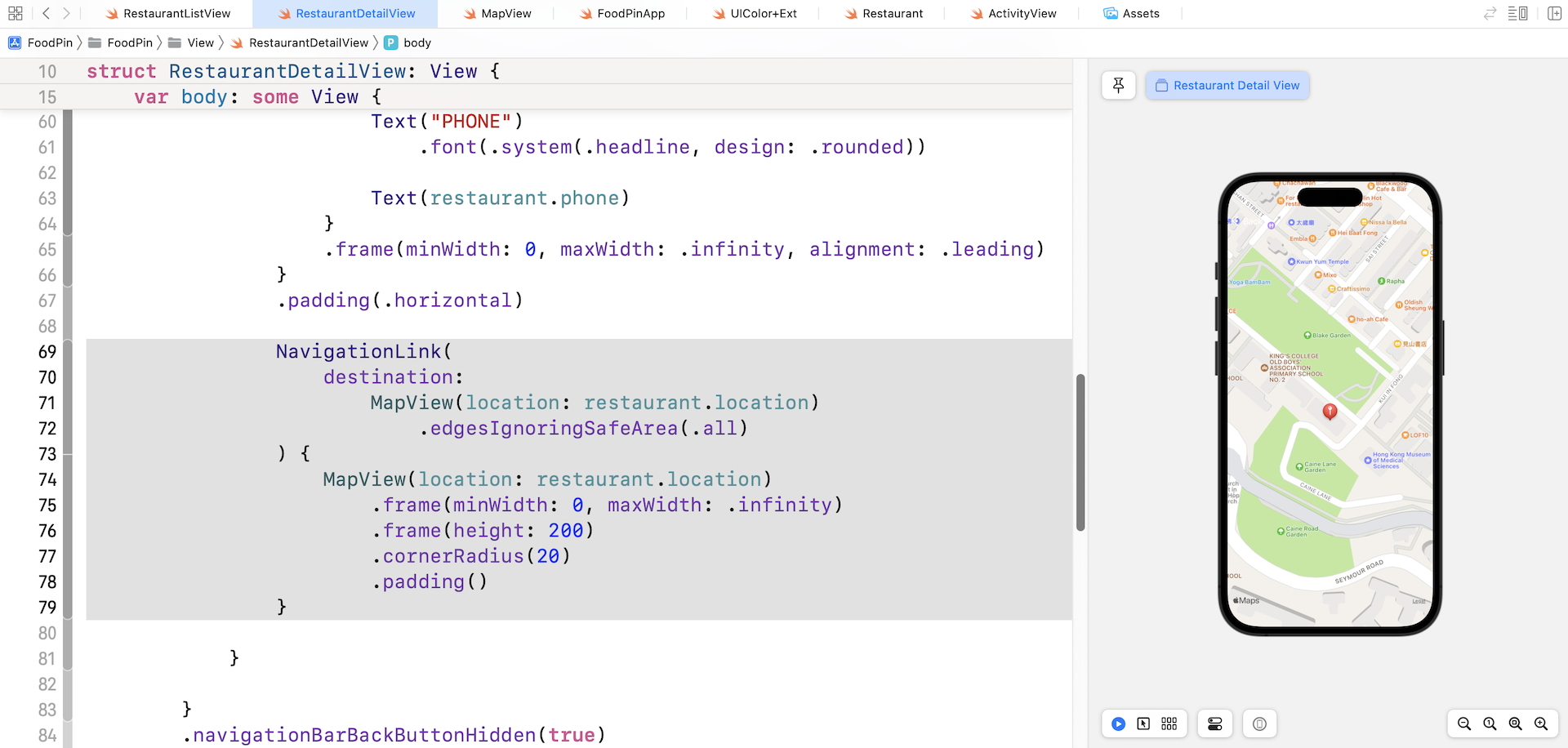Start the Live preview mode
This screenshot has width=1568, height=748.
tap(1118, 724)
